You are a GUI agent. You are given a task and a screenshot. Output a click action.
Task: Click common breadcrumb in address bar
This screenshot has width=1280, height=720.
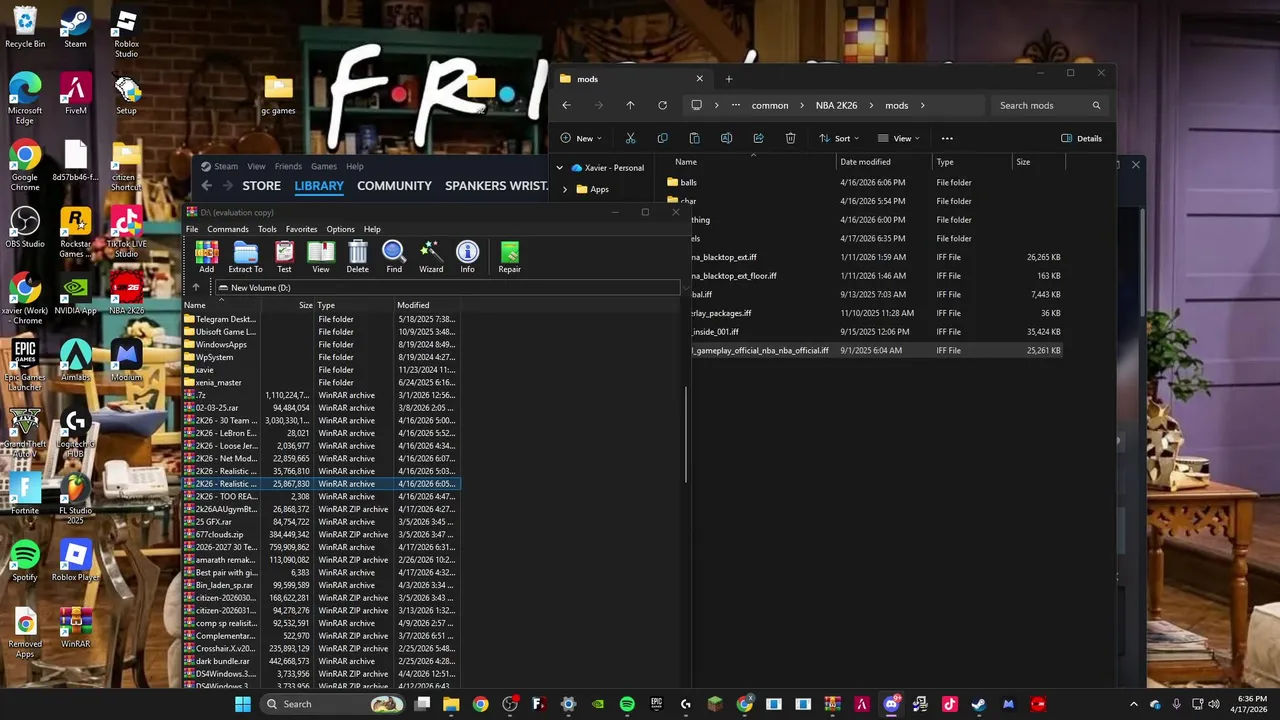pos(770,105)
